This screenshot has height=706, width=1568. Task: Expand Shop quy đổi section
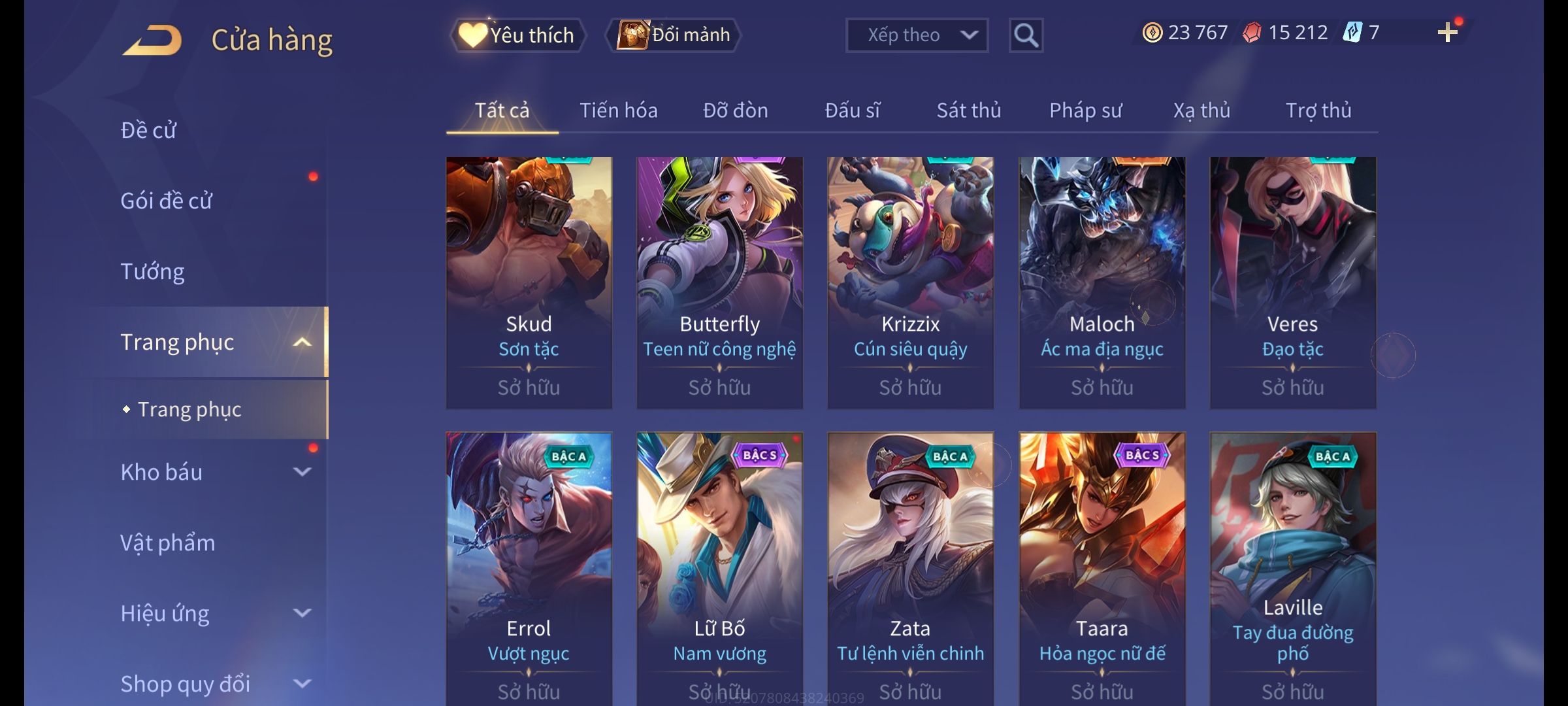pyautogui.click(x=302, y=684)
